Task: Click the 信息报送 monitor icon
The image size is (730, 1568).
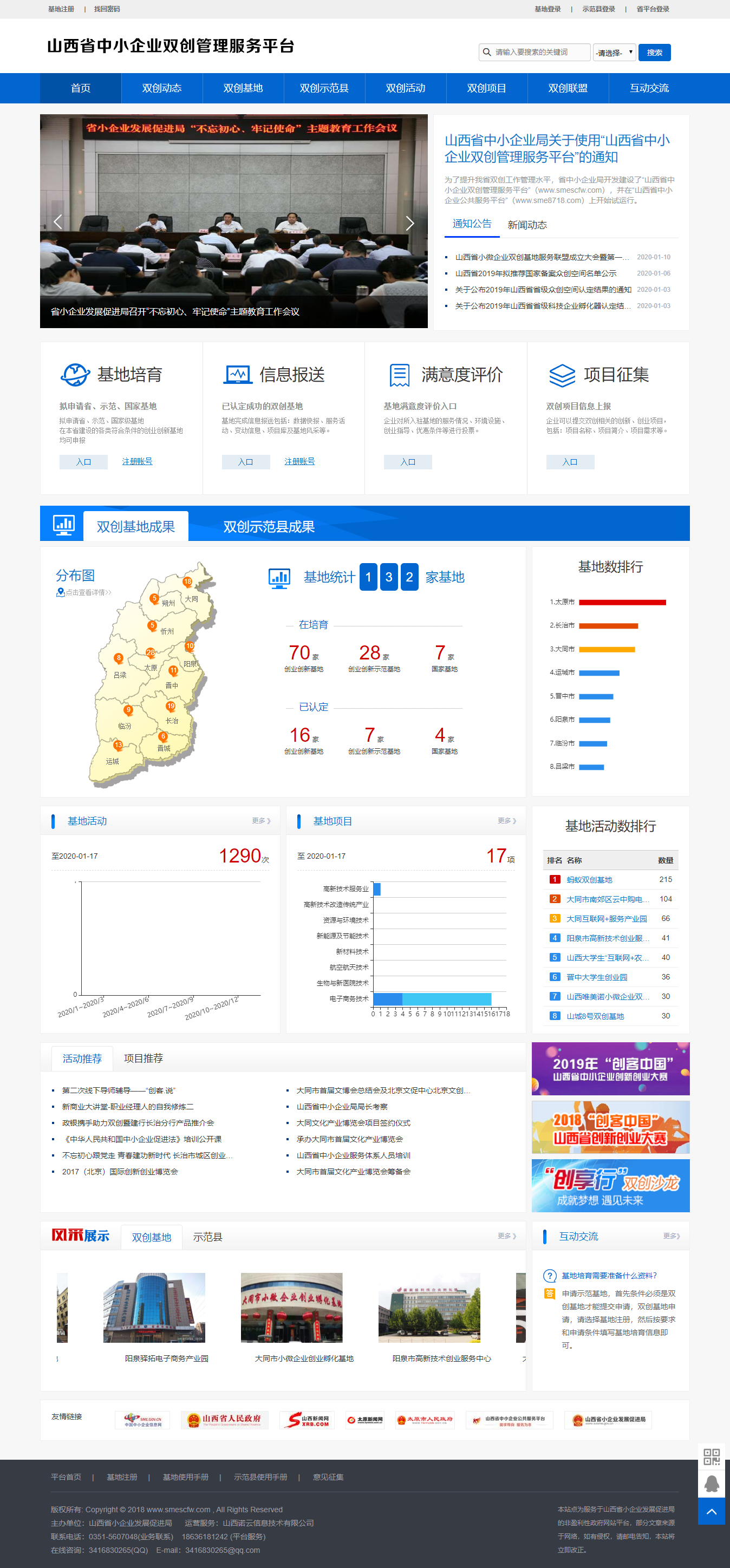Action: (237, 374)
